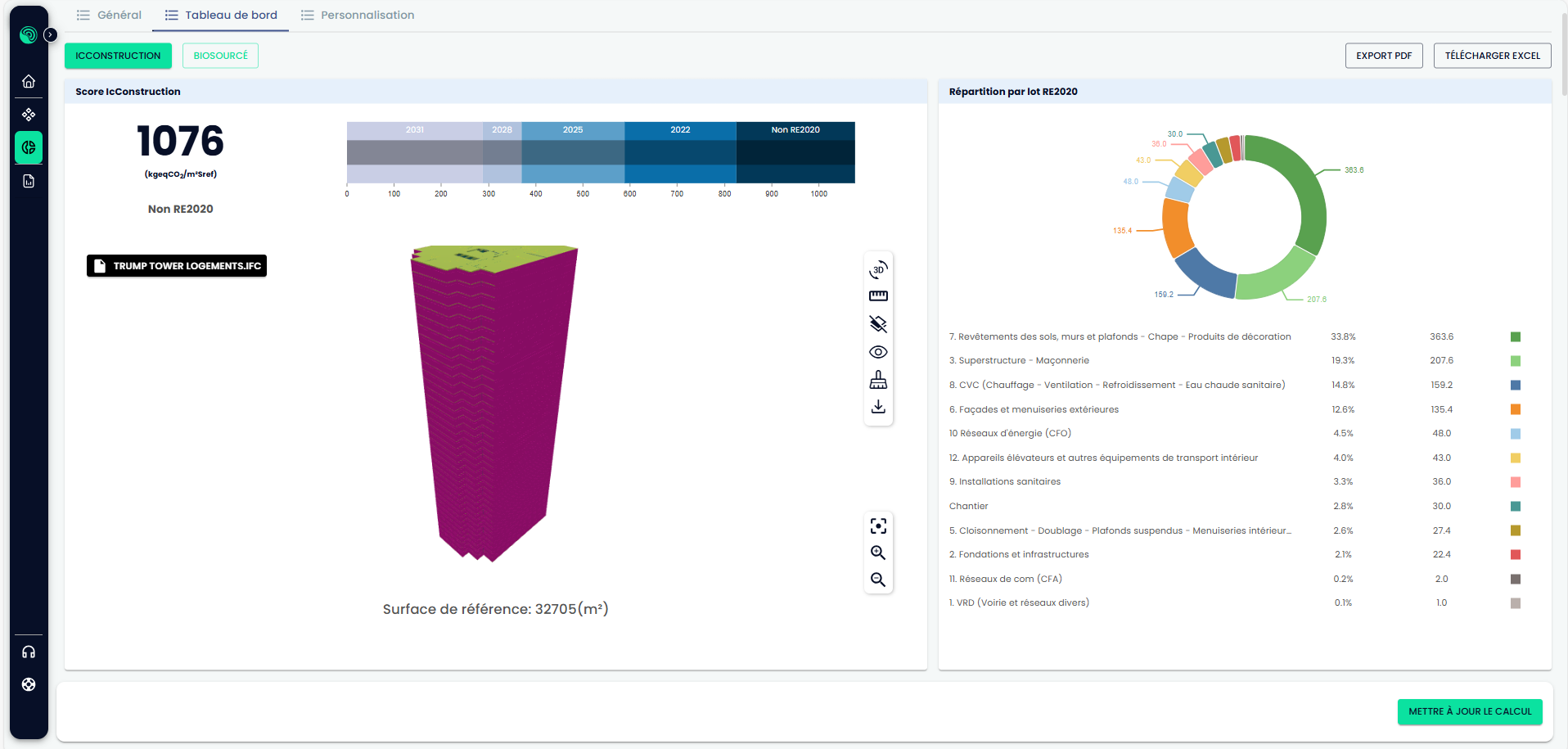Click the dark green swatch for Revêtements des sols

tap(1516, 337)
